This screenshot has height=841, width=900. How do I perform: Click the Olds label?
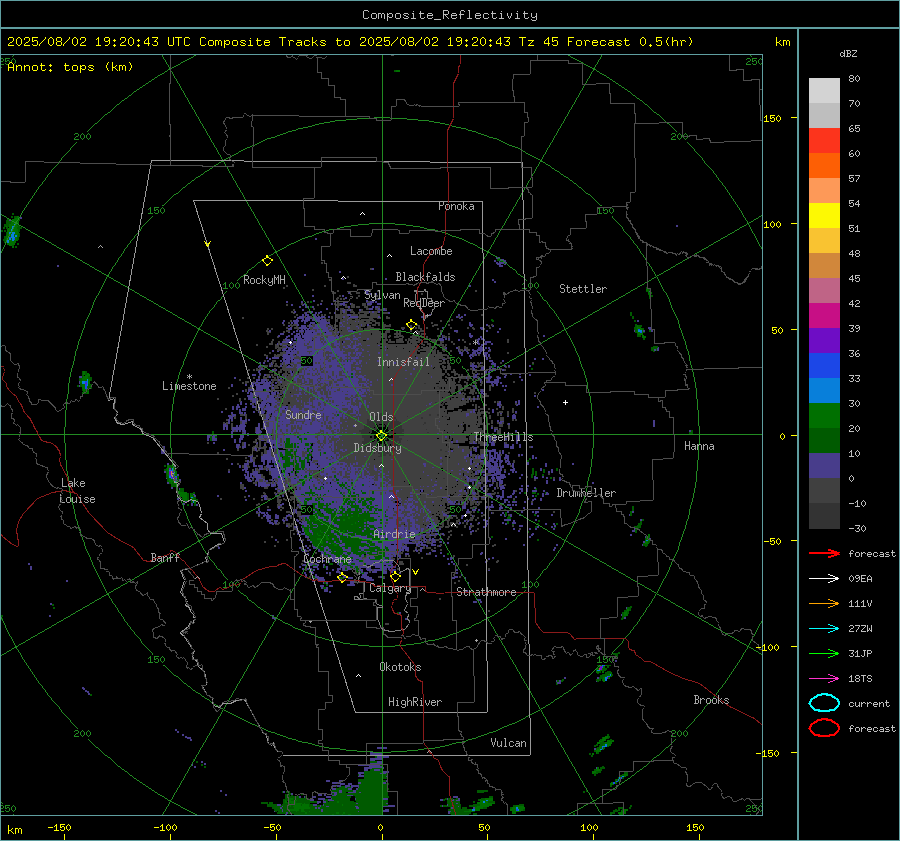pyautogui.click(x=381, y=417)
